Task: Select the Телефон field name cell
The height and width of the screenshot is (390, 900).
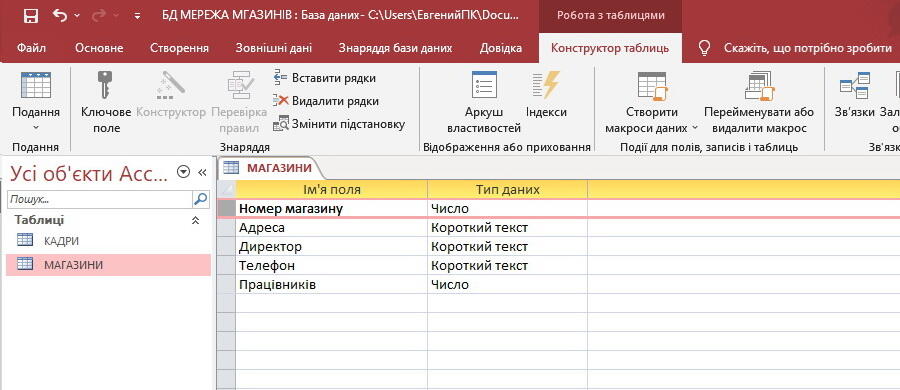Action: pyautogui.click(x=332, y=265)
